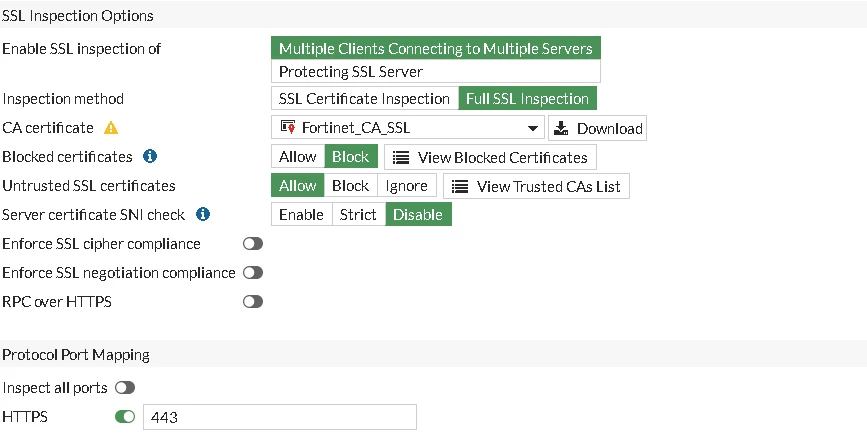Set SNI check to Disable
867x433 pixels.
click(x=418, y=215)
